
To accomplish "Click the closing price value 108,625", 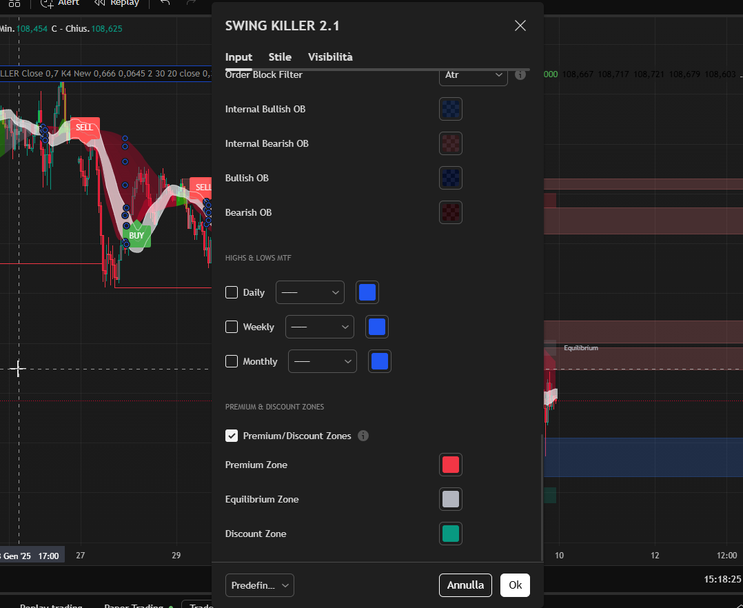I will click(x=107, y=29).
